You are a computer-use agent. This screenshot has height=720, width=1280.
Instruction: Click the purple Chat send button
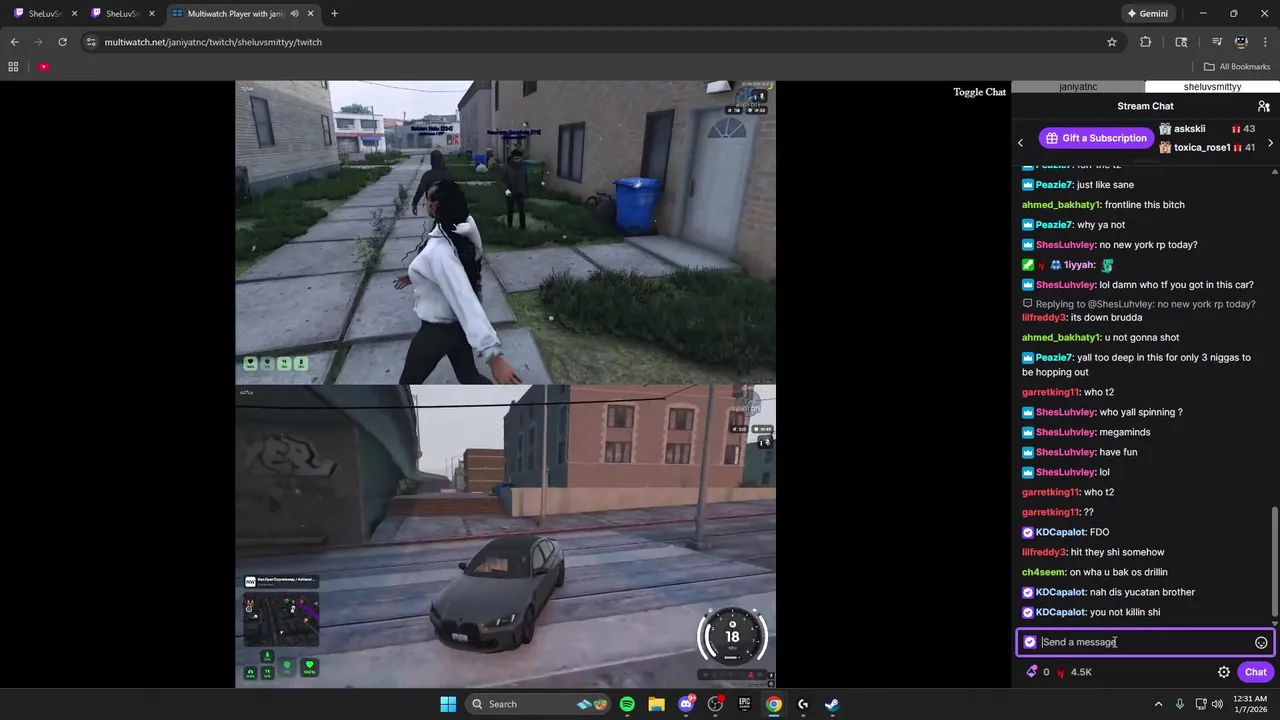(x=1255, y=672)
